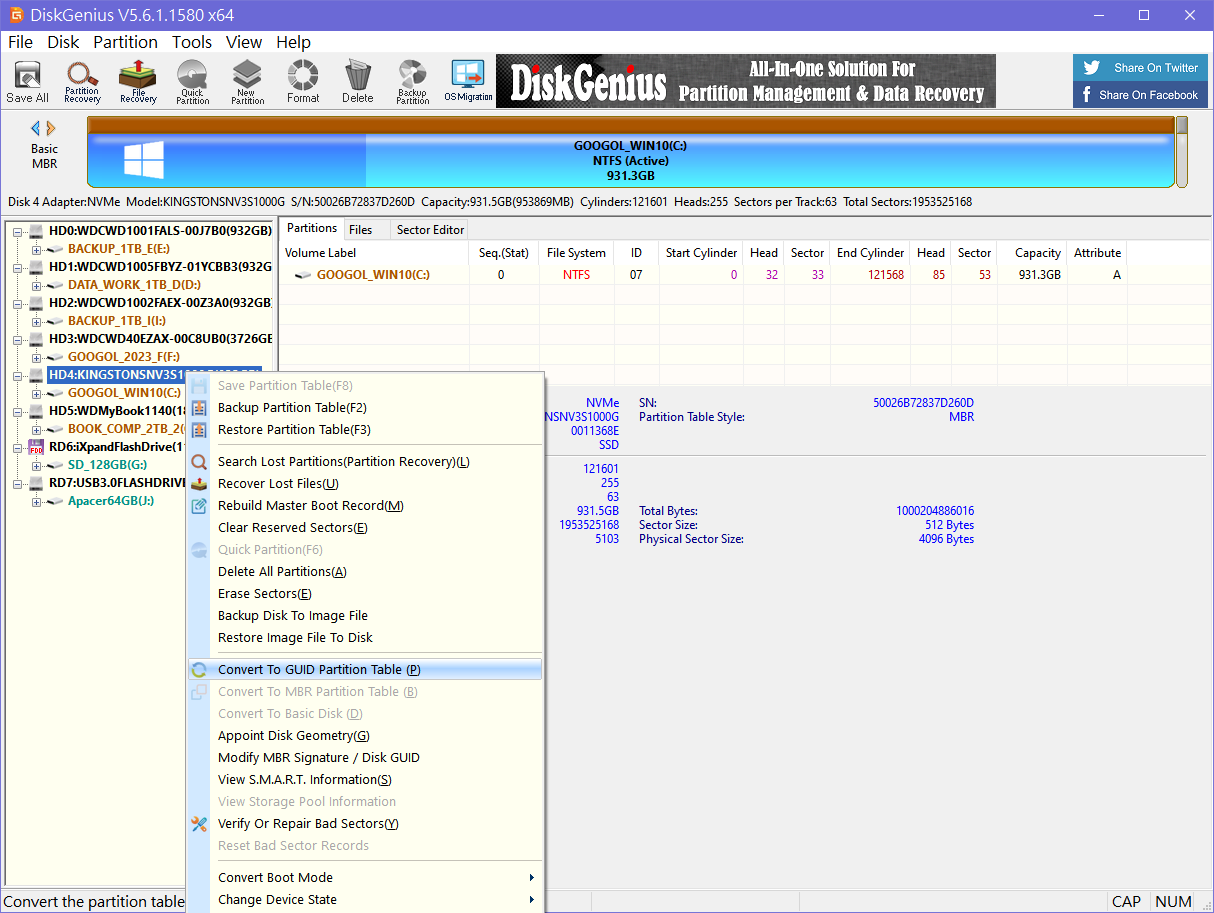
Task: Click the HD0 hard disk icon
Action: tap(36, 231)
